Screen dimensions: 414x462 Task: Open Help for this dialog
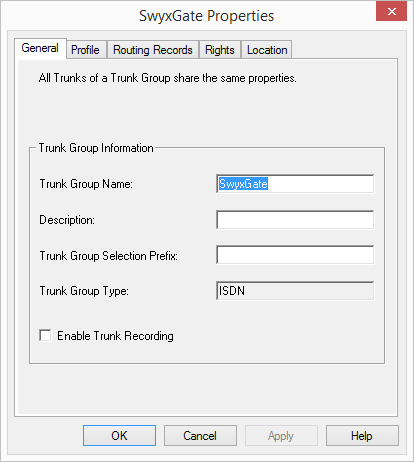click(362, 436)
